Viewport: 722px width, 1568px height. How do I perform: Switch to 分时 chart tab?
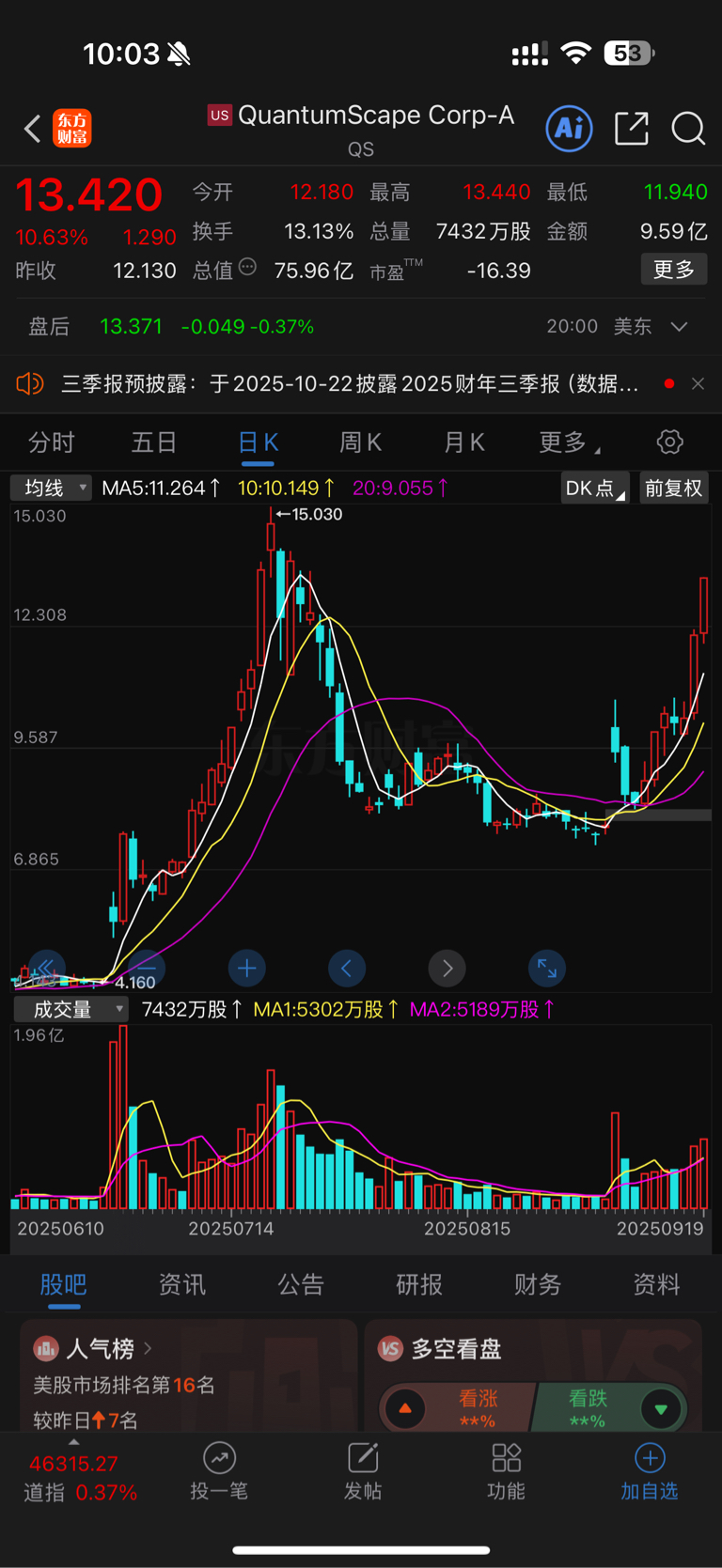pos(52,442)
